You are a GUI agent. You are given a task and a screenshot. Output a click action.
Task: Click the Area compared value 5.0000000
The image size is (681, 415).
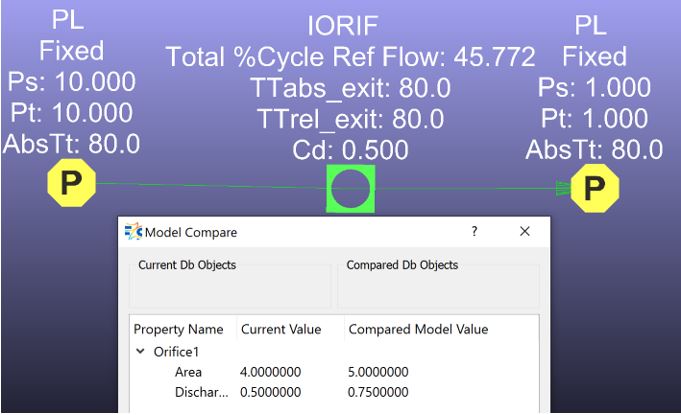click(381, 372)
